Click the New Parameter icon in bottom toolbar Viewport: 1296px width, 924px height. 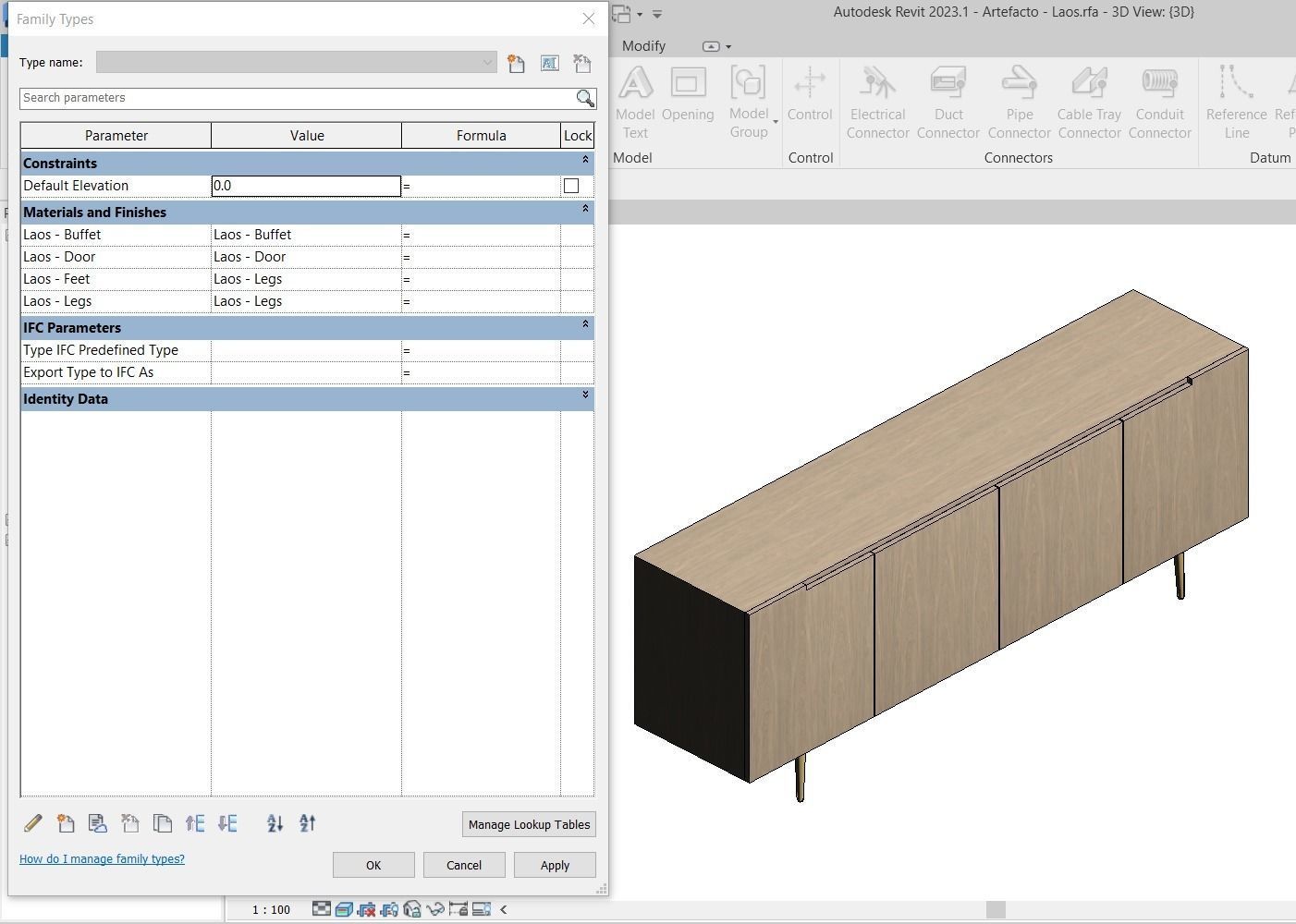pyautogui.click(x=65, y=822)
